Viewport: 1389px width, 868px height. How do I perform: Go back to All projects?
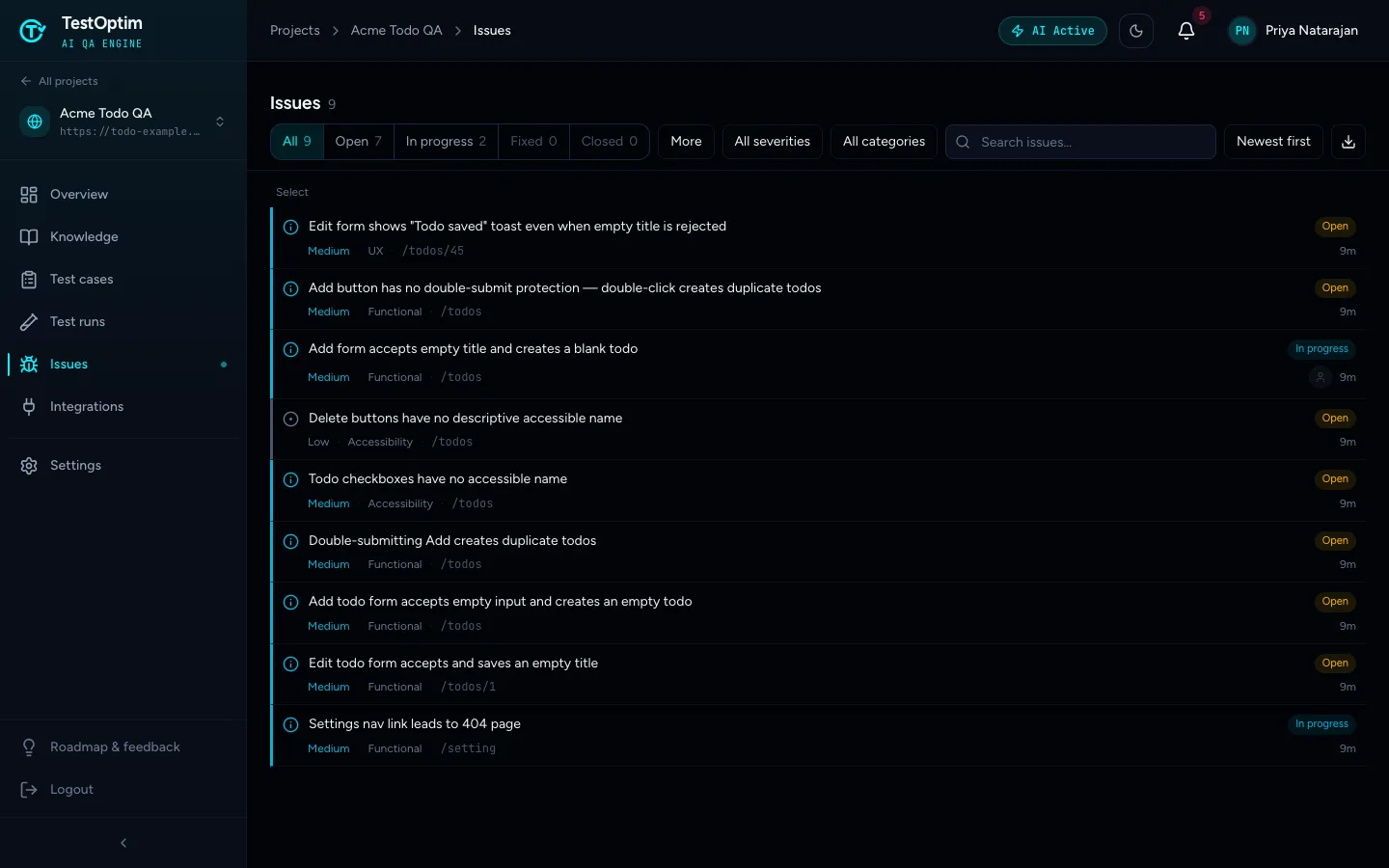click(x=59, y=81)
